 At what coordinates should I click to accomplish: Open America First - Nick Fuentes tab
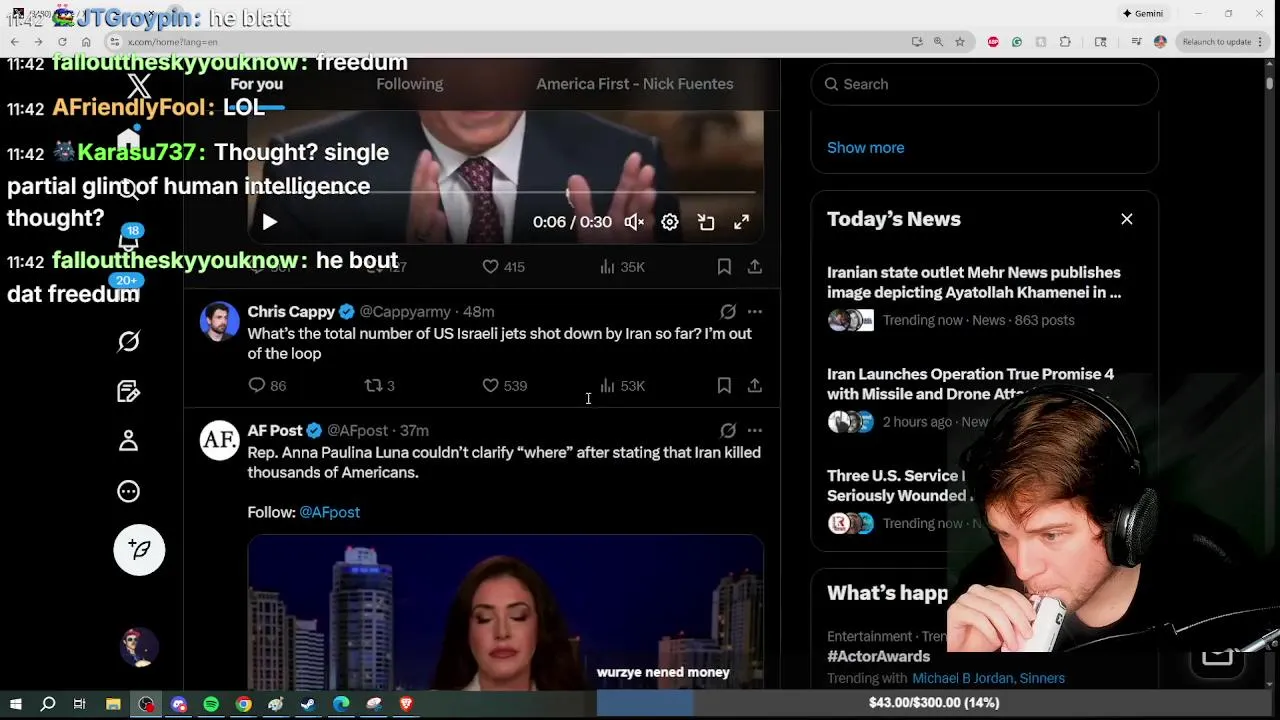pyautogui.click(x=635, y=84)
